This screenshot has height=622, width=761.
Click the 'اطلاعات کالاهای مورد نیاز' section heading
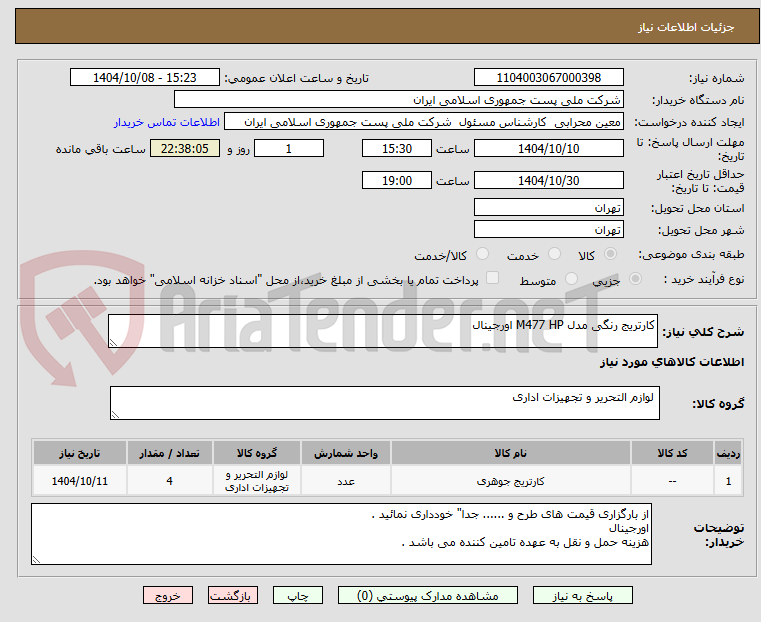pos(672,362)
